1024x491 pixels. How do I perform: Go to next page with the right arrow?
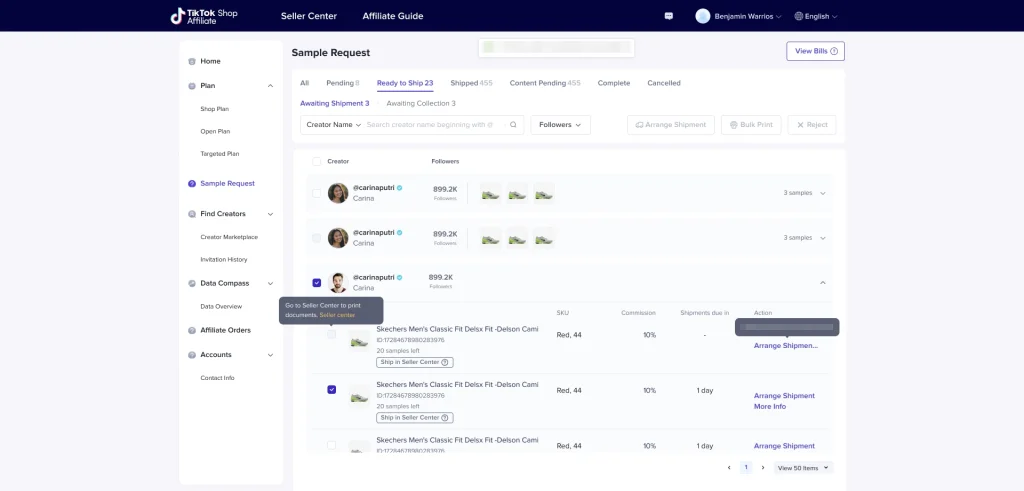763,467
